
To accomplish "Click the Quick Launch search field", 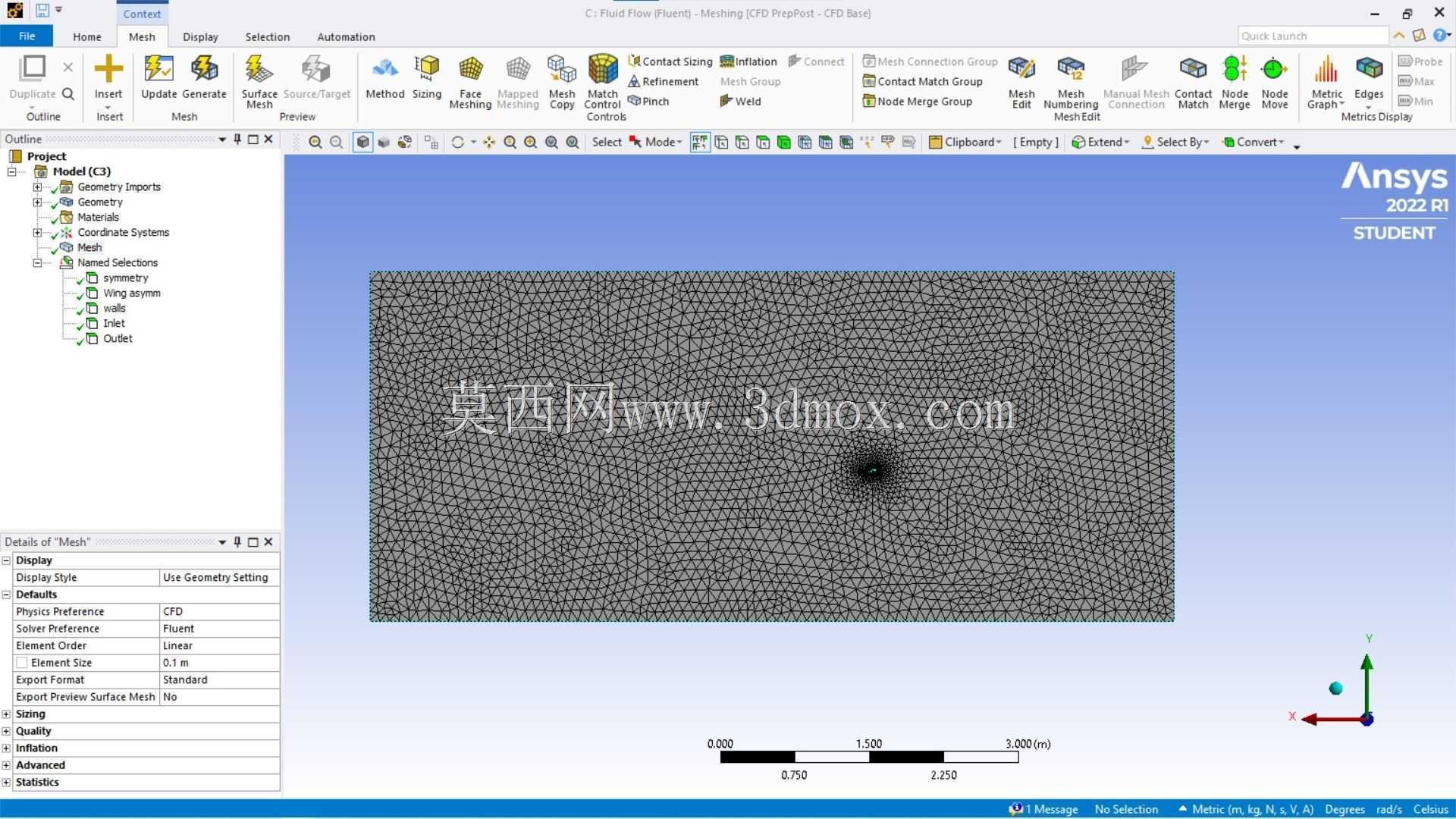I will coord(1313,36).
